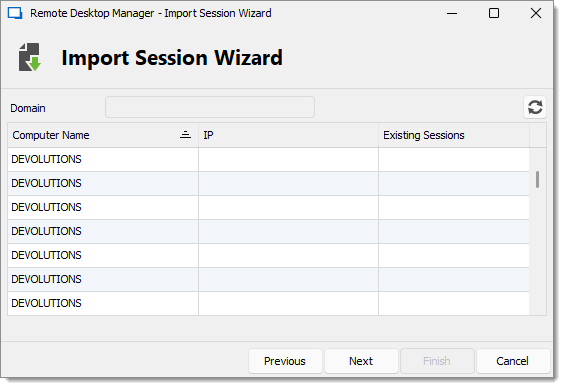Click inside the Domain text field
Viewport: 564px width, 388px height.
[x=210, y=107]
